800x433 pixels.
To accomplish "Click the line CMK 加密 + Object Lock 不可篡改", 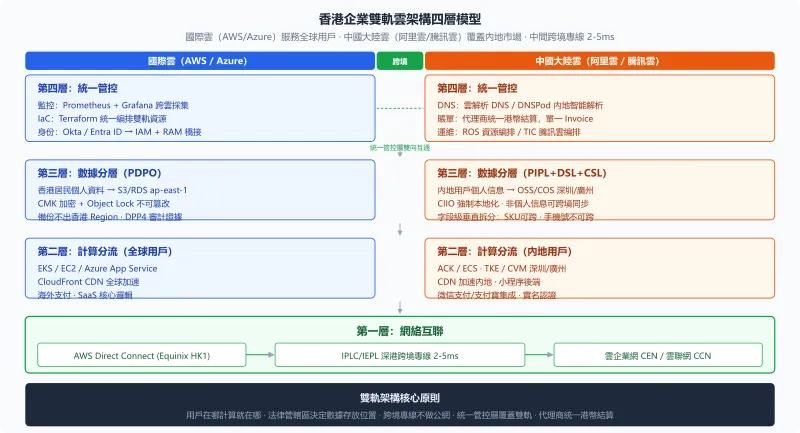I will click(104, 203).
